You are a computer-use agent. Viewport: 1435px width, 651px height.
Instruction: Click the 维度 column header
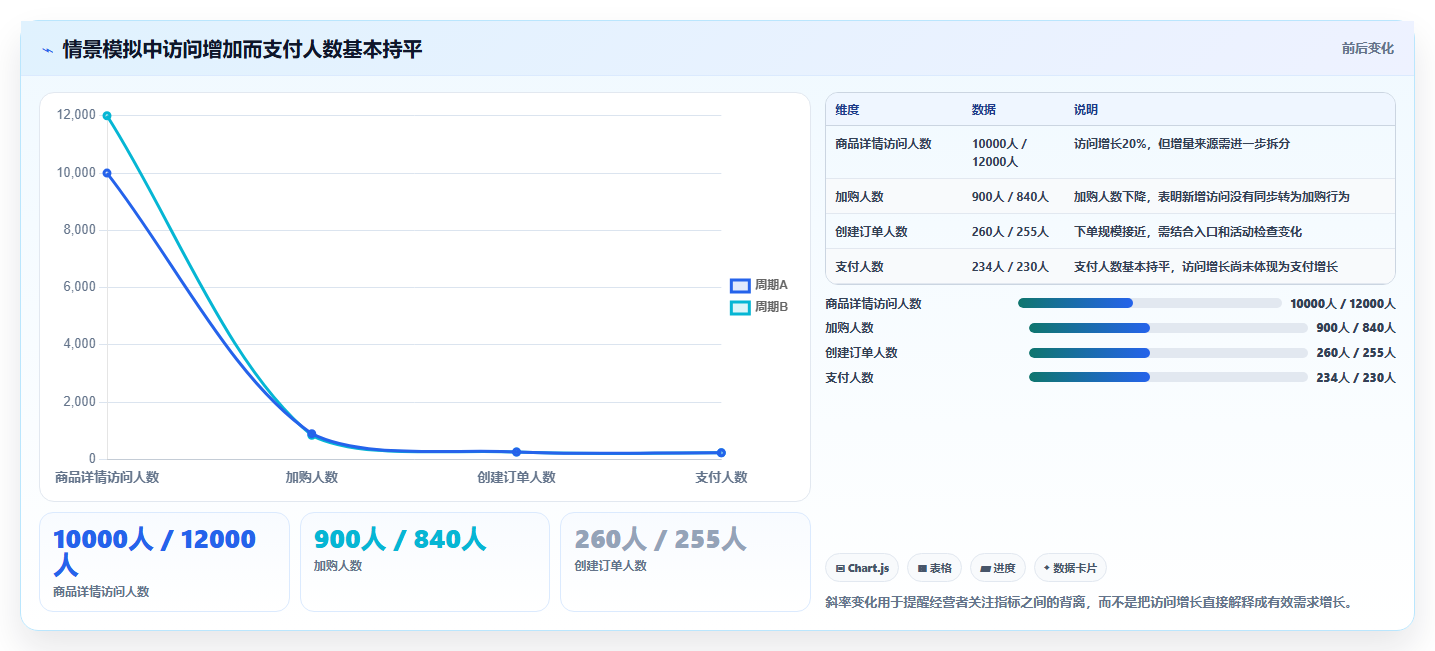tap(847, 110)
